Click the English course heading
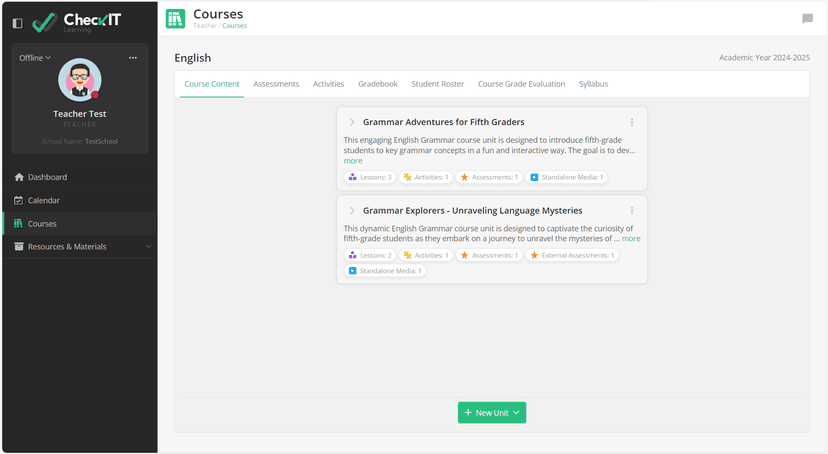828x454 pixels. (x=193, y=58)
